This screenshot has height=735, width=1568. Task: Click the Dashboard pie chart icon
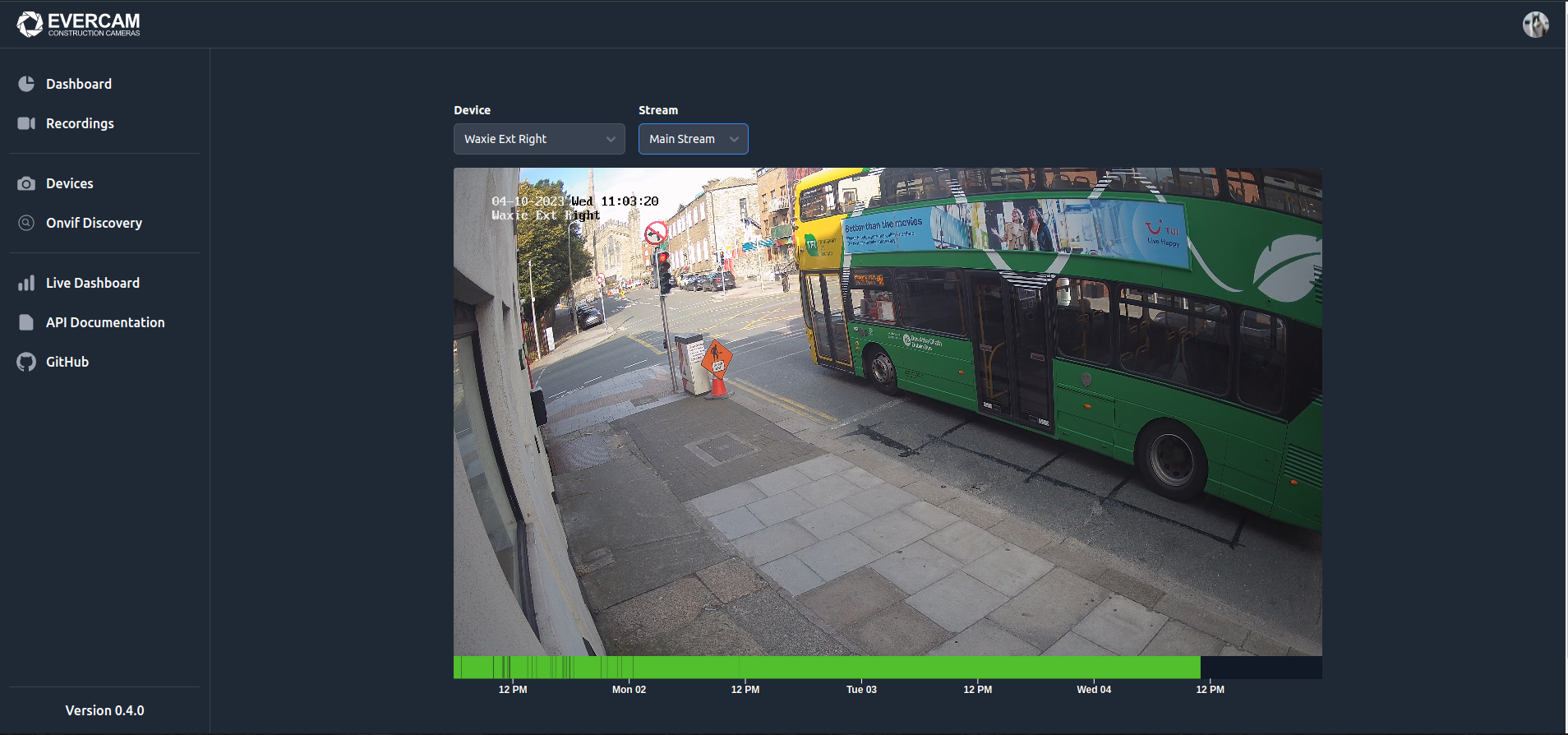(x=26, y=84)
